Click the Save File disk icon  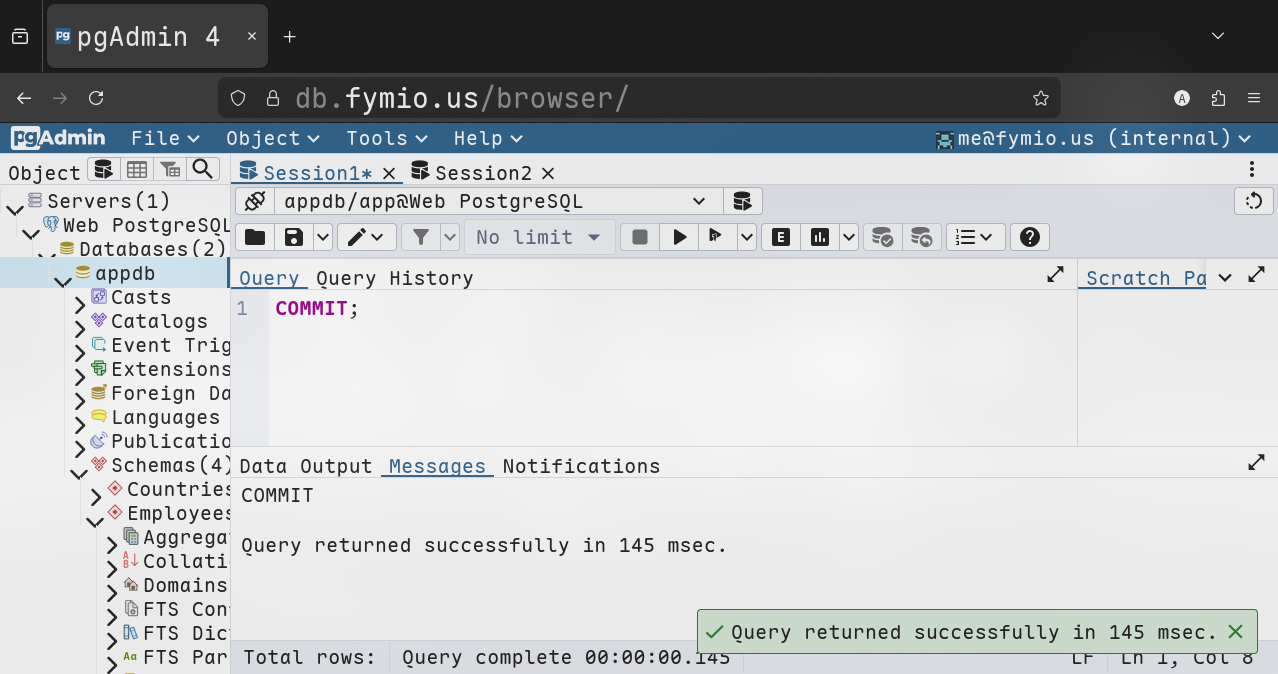[294, 237]
